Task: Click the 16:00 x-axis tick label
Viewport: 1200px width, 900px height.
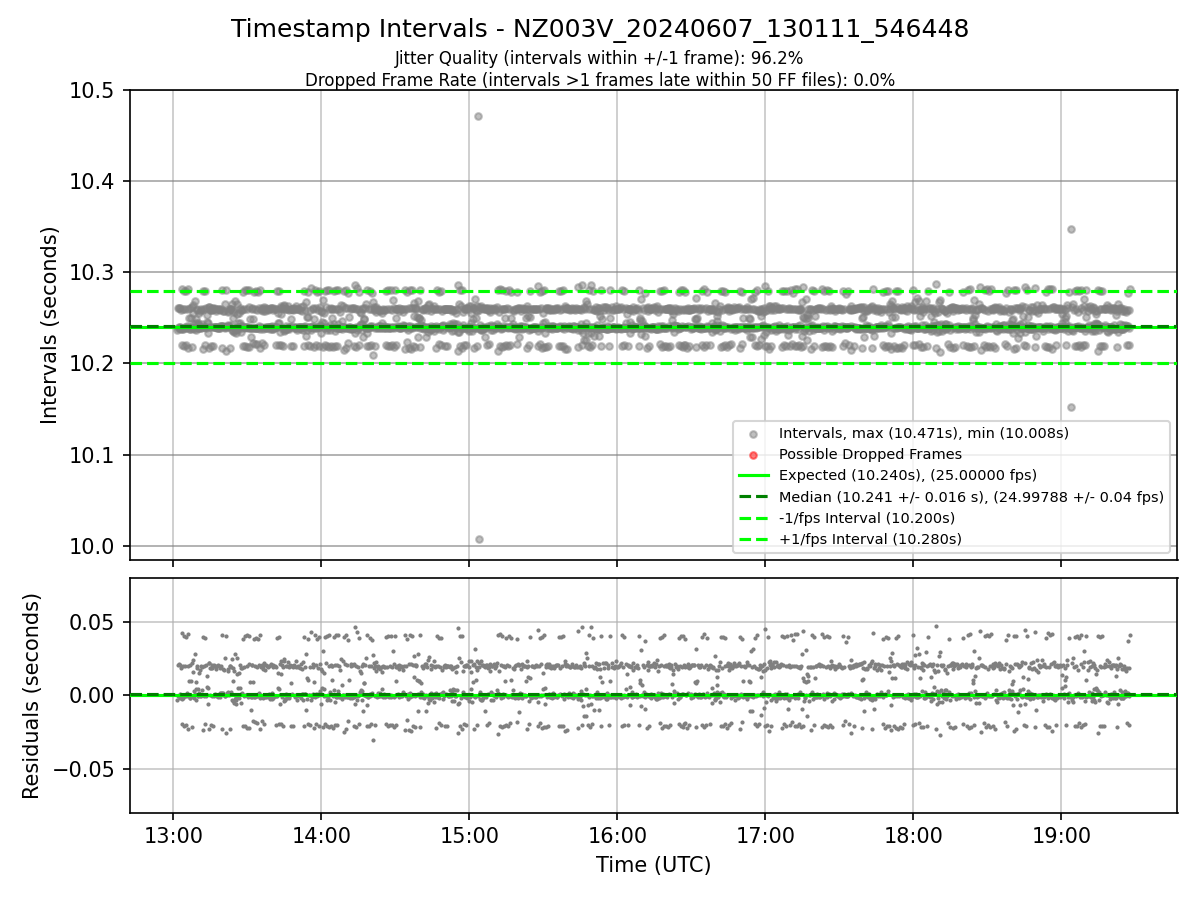Action: [x=617, y=834]
